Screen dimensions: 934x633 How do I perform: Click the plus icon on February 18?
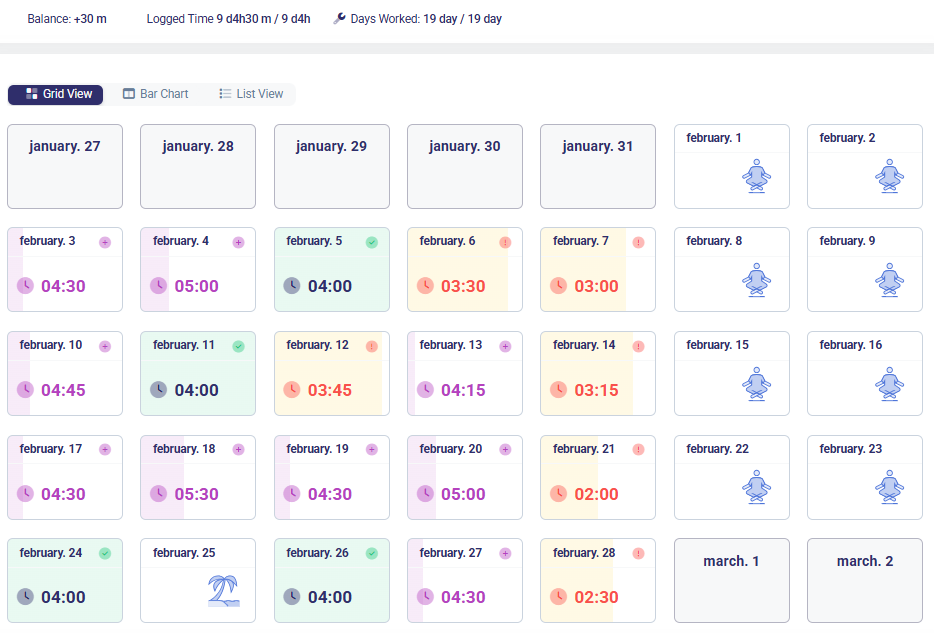coord(238,450)
